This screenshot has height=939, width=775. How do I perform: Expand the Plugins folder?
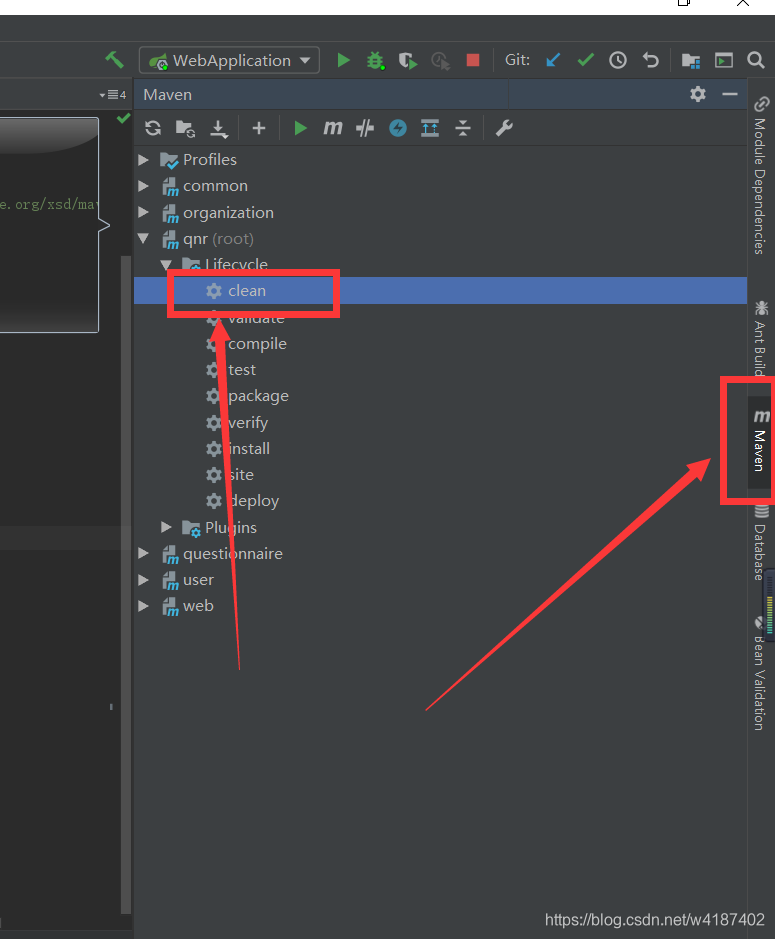click(x=166, y=527)
